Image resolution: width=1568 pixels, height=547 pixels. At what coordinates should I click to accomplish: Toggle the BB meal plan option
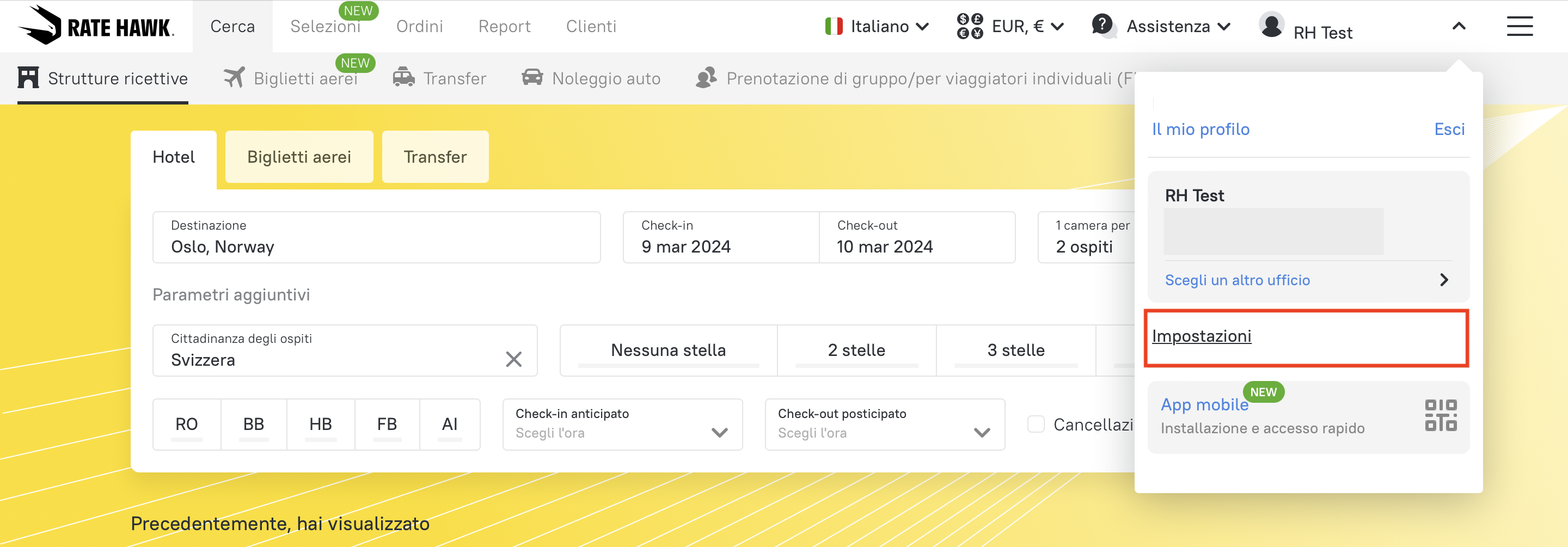254,424
